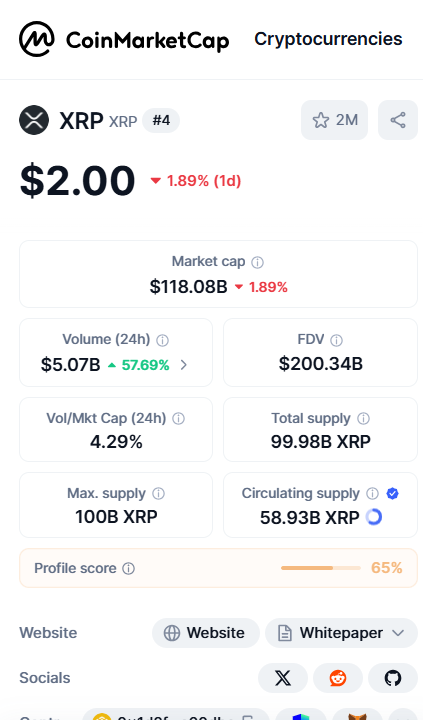This screenshot has width=423, height=720.
Task: Open the GitHub repository link
Action: (x=393, y=678)
